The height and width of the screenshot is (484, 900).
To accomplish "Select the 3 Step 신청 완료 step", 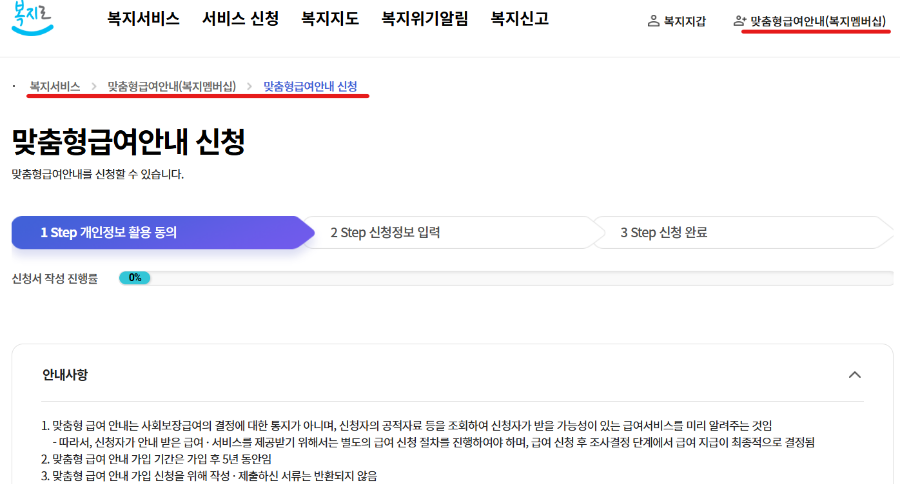I will pyautogui.click(x=743, y=233).
